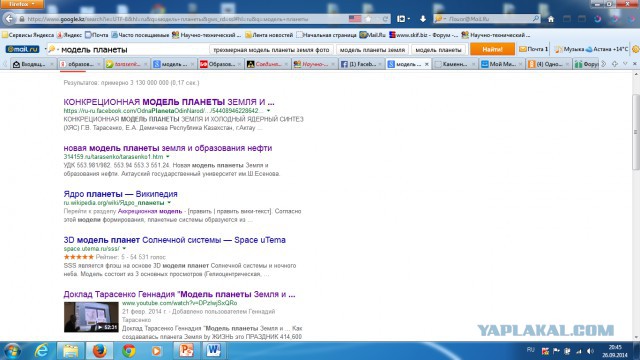The height and width of the screenshot is (360, 640).
Task: Click the magnifier icon in the search box
Action: point(536,19)
